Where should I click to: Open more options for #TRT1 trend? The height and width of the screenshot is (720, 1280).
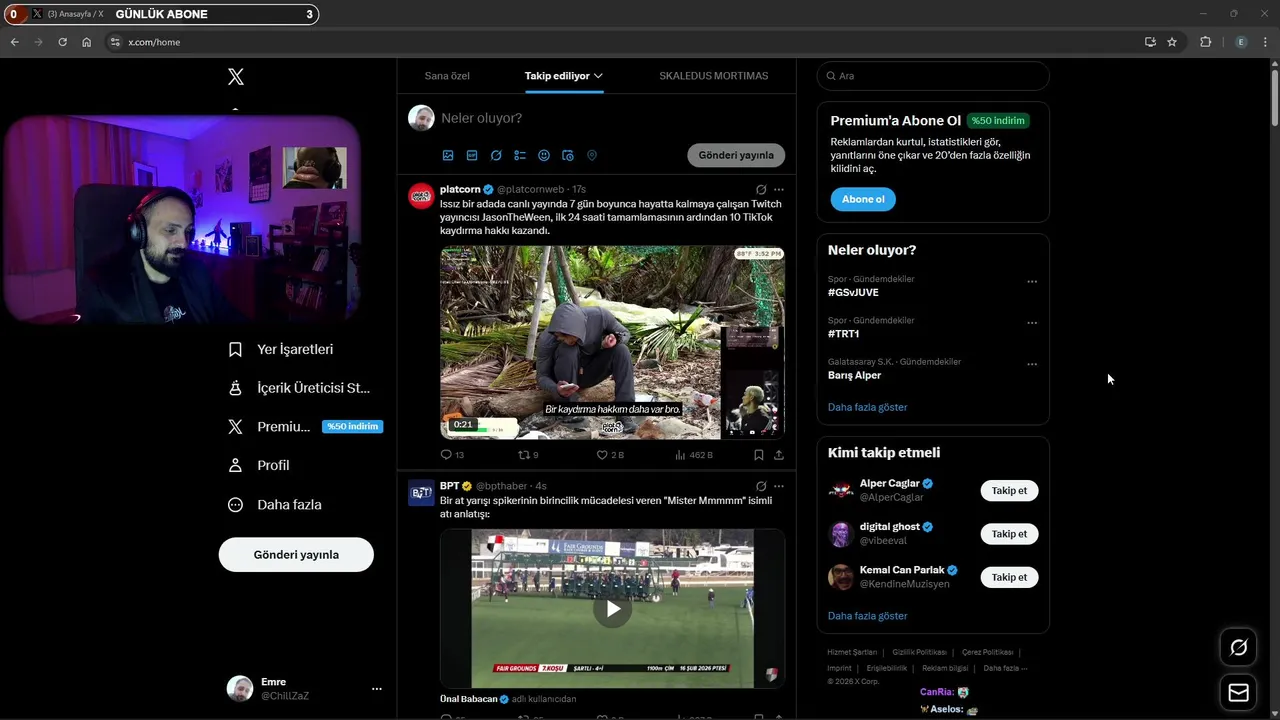coord(1032,323)
